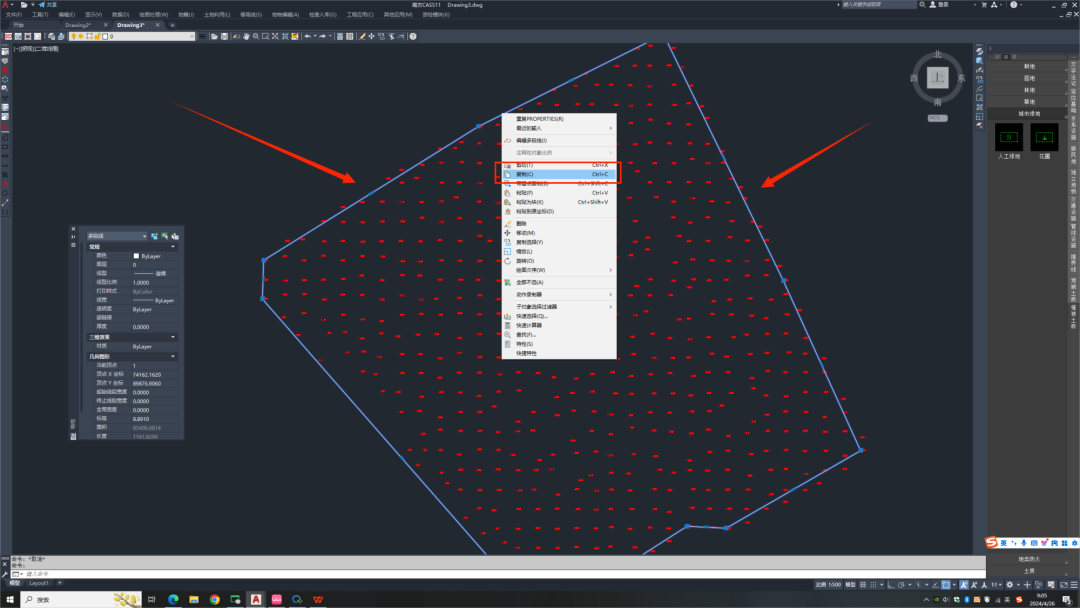The width and height of the screenshot is (1080, 608).
Task: Click the Clean Screen icon in the status bar
Action: 1063,585
